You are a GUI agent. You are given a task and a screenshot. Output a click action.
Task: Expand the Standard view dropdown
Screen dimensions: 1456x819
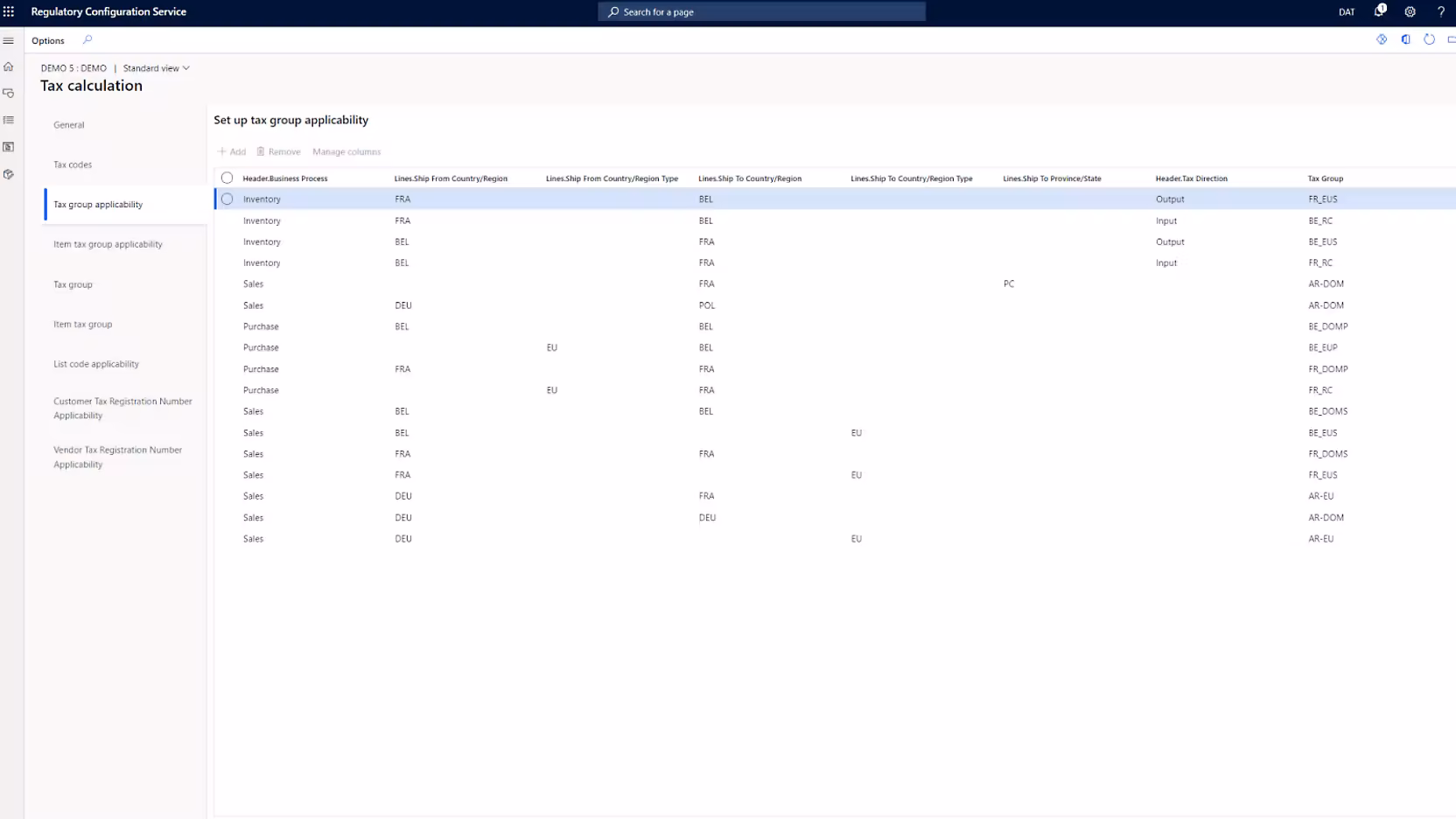coord(156,68)
